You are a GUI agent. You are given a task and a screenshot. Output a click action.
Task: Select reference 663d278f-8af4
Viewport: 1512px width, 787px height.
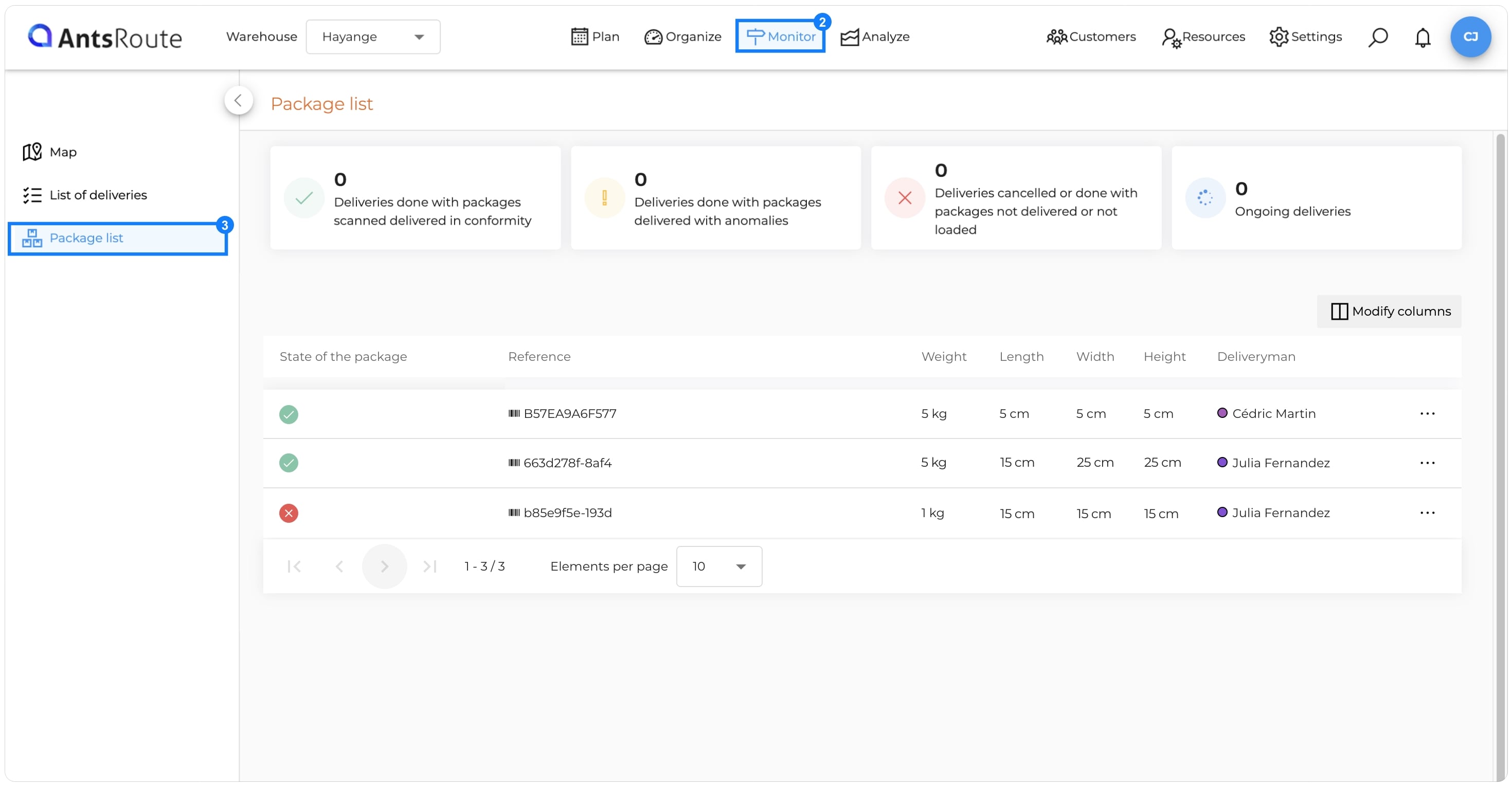(568, 463)
